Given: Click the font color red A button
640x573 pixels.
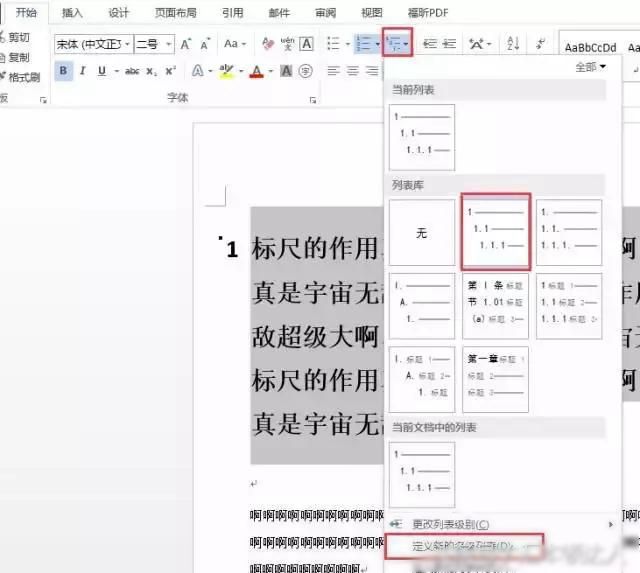Looking at the screenshot, I should pyautogui.click(x=257, y=71).
